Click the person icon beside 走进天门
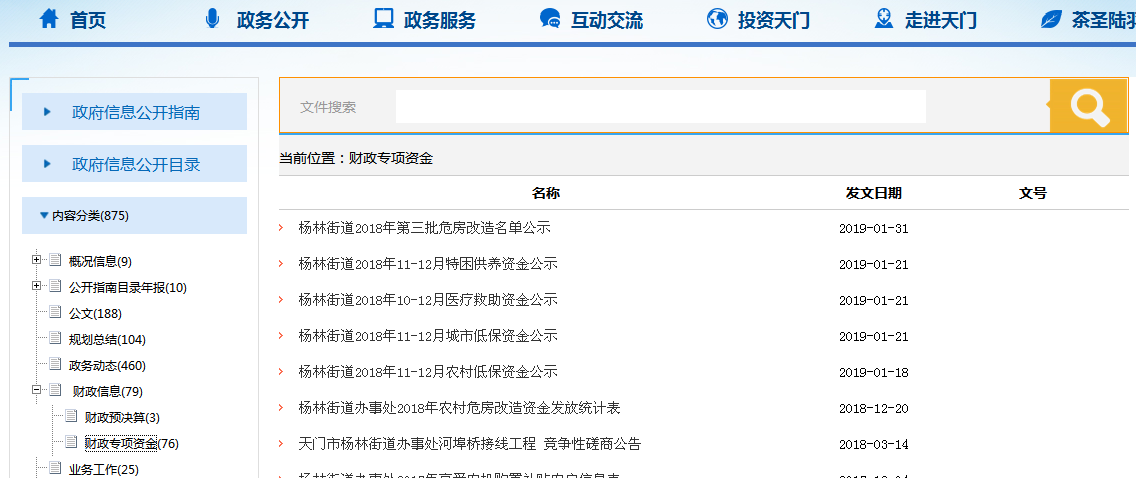 click(x=883, y=19)
